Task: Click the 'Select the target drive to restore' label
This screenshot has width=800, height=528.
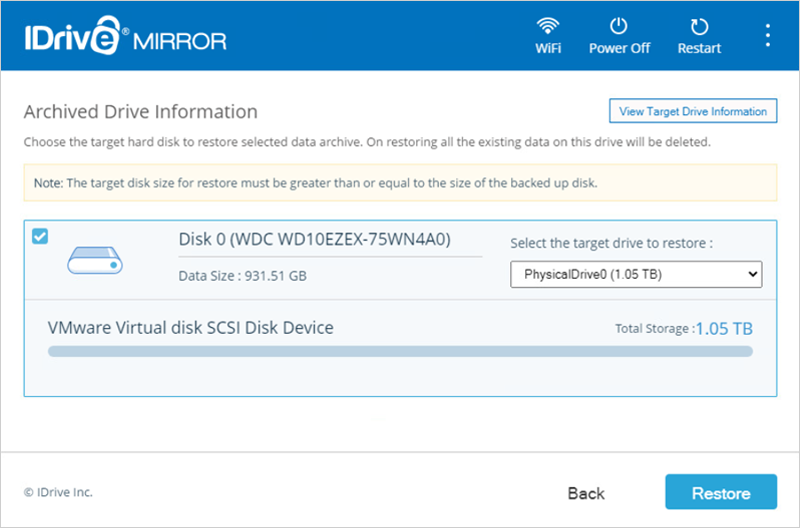Action: point(611,243)
